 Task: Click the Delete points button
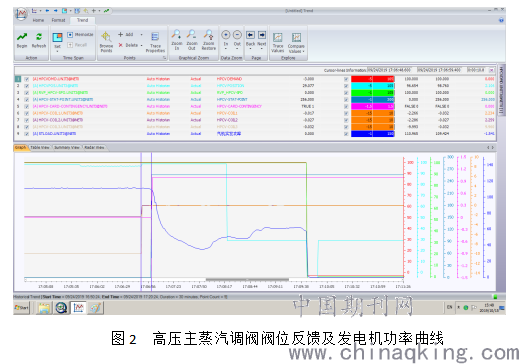(128, 45)
